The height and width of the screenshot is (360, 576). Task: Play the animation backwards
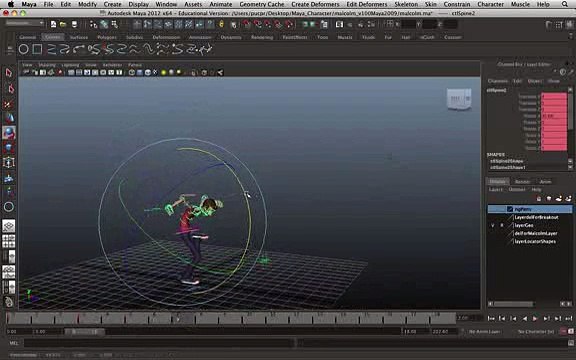point(525,319)
